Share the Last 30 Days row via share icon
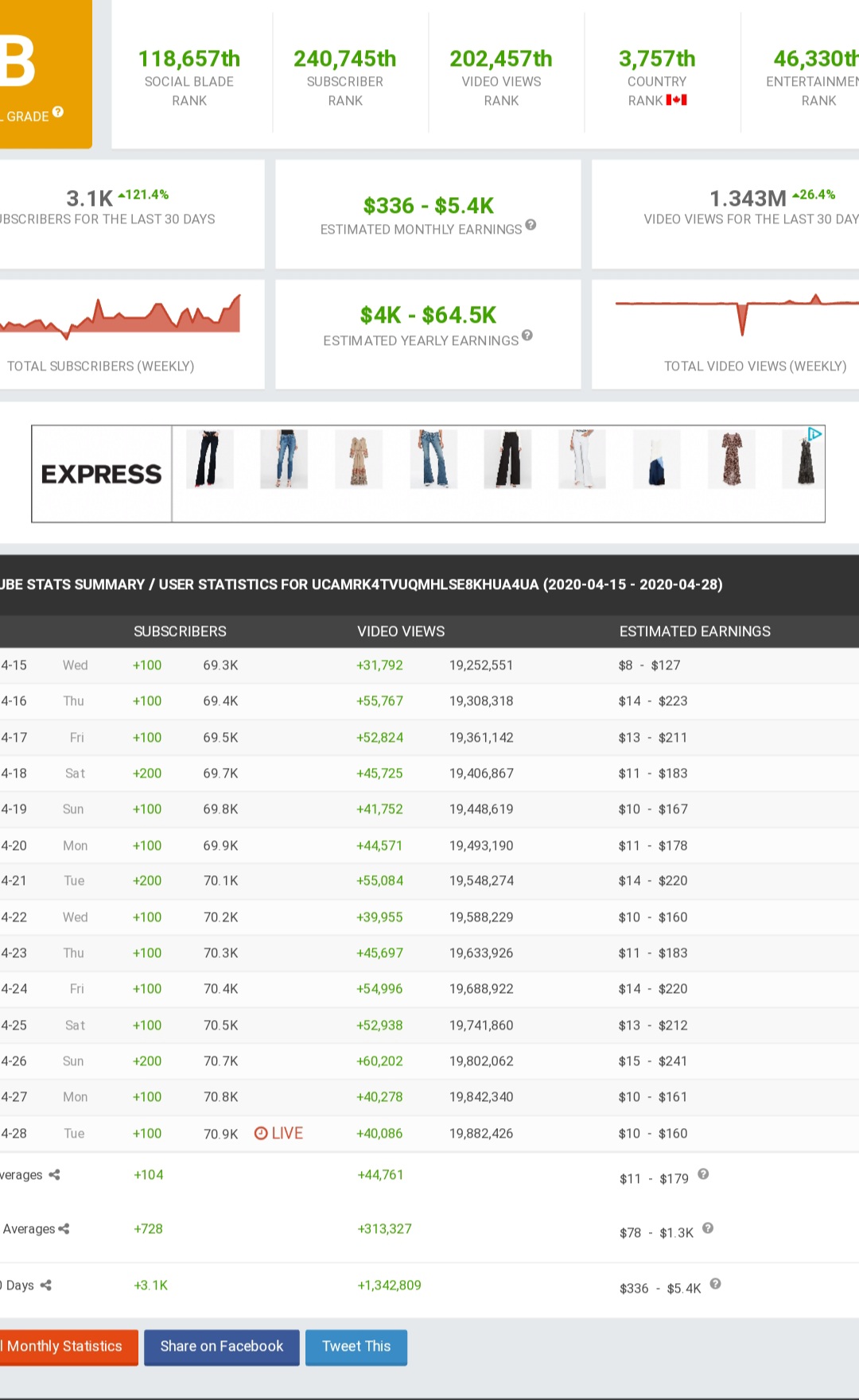859x1400 pixels. pyautogui.click(x=46, y=1286)
